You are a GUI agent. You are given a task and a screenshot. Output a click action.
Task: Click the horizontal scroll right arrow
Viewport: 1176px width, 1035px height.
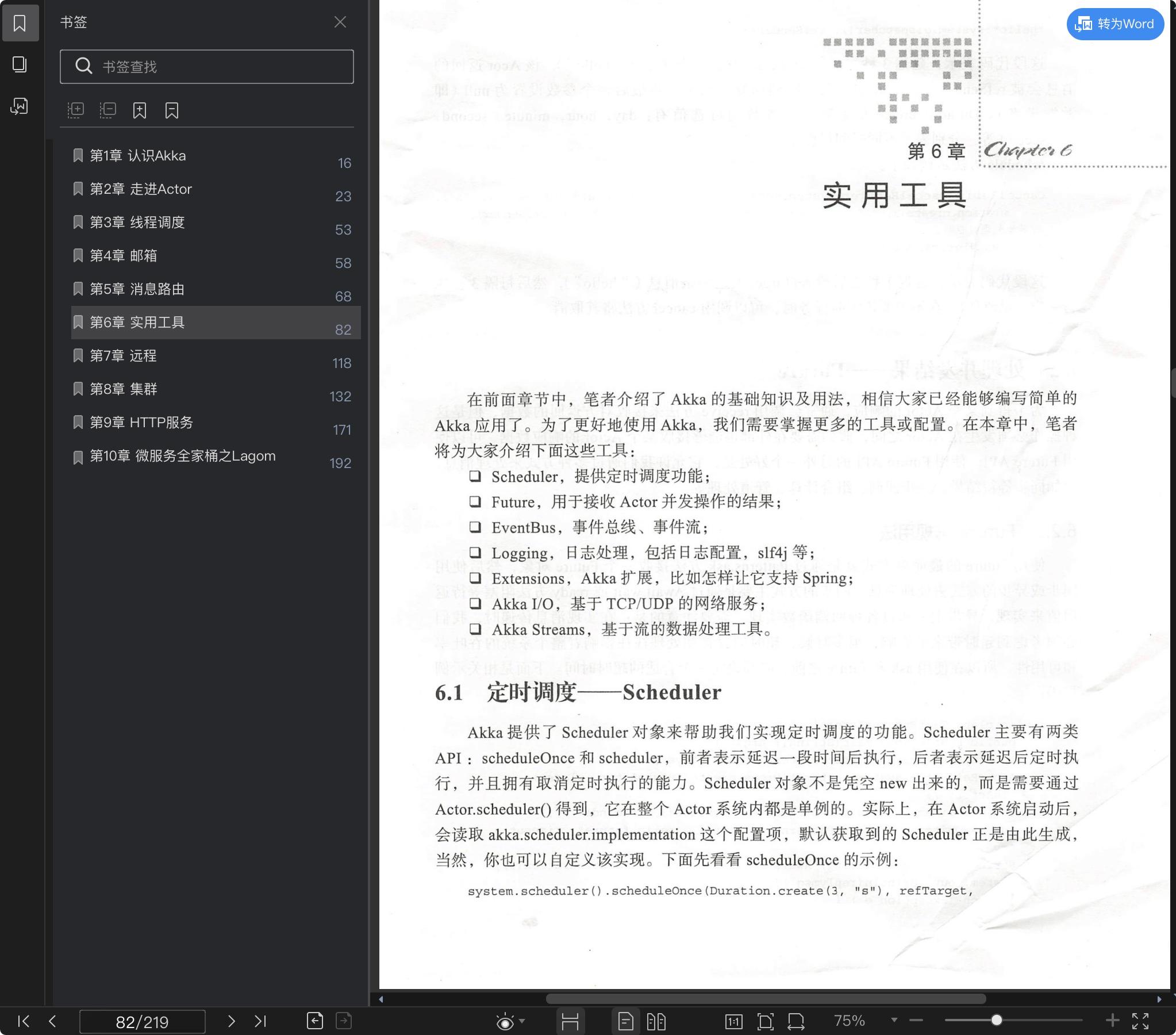click(x=1159, y=999)
